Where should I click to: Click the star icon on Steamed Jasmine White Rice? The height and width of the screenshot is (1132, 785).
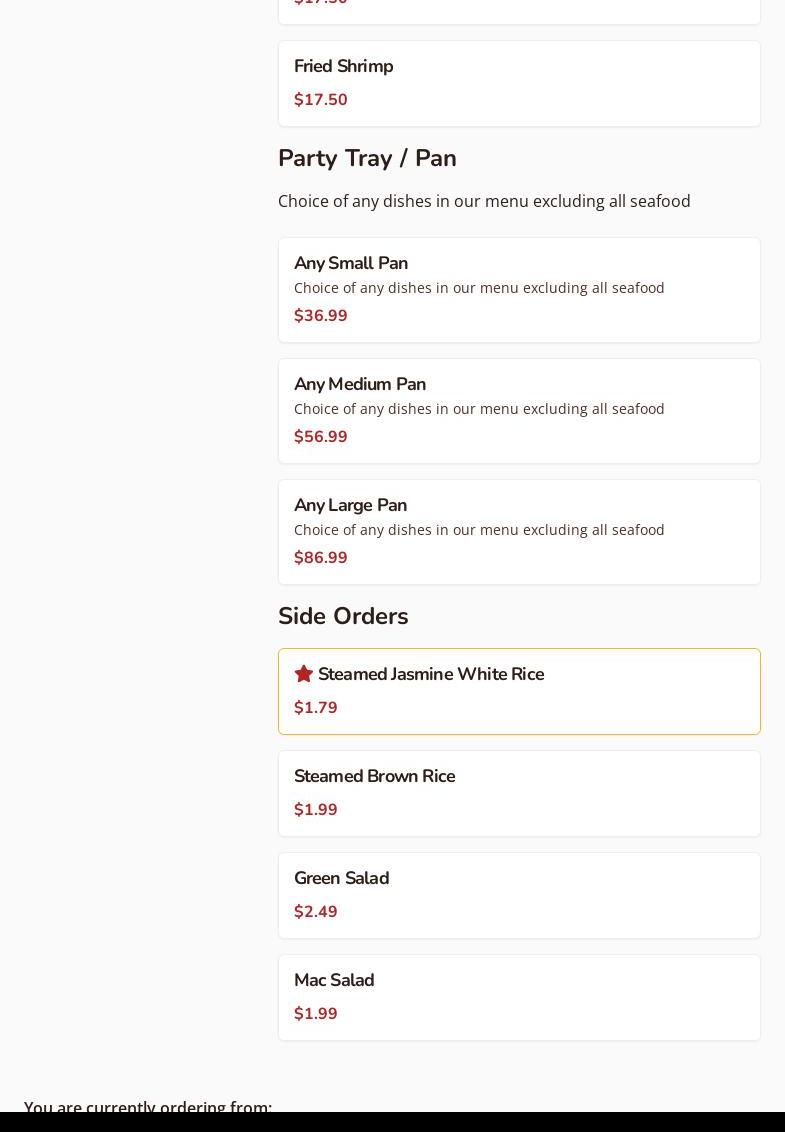pos(304,674)
